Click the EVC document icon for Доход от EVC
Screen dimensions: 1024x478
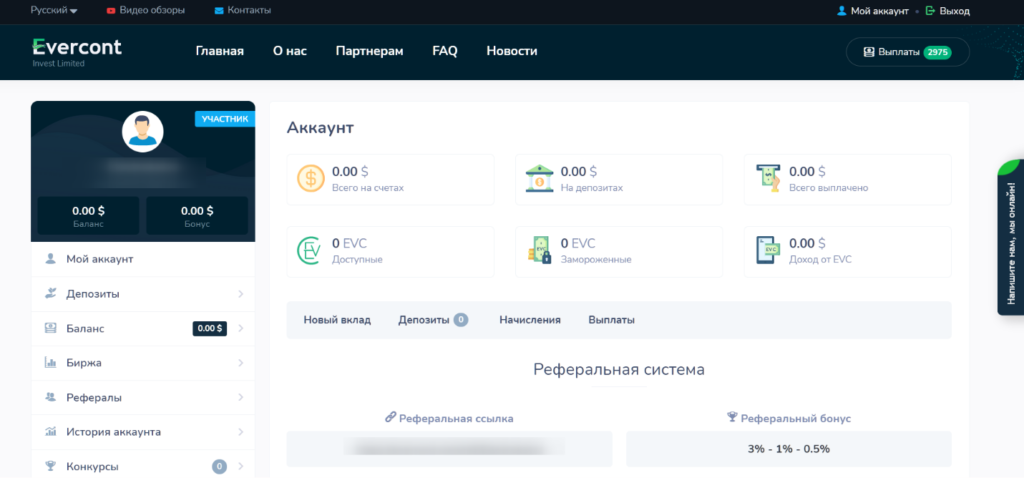click(x=768, y=251)
